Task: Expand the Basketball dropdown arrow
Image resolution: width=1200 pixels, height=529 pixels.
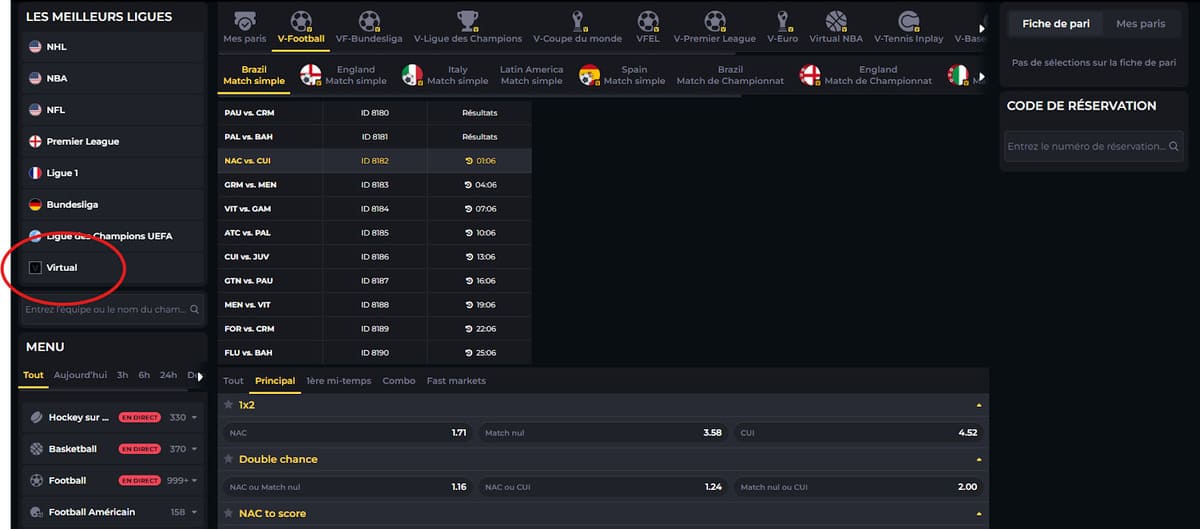Action: 195,449
